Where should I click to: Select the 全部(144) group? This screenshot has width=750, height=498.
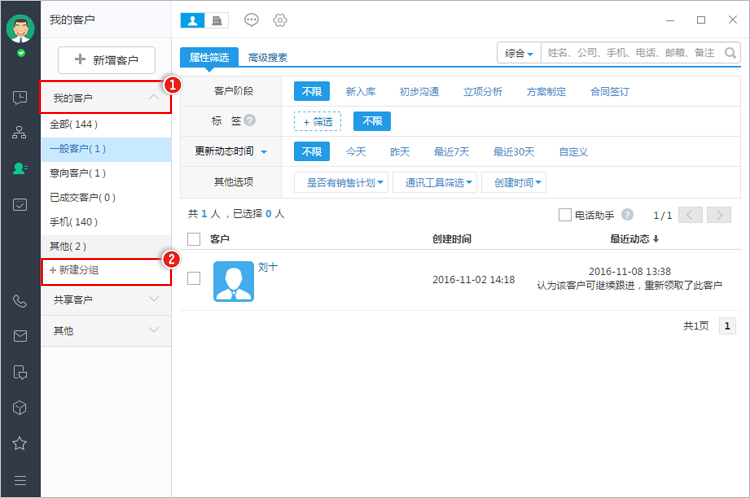tap(106, 124)
